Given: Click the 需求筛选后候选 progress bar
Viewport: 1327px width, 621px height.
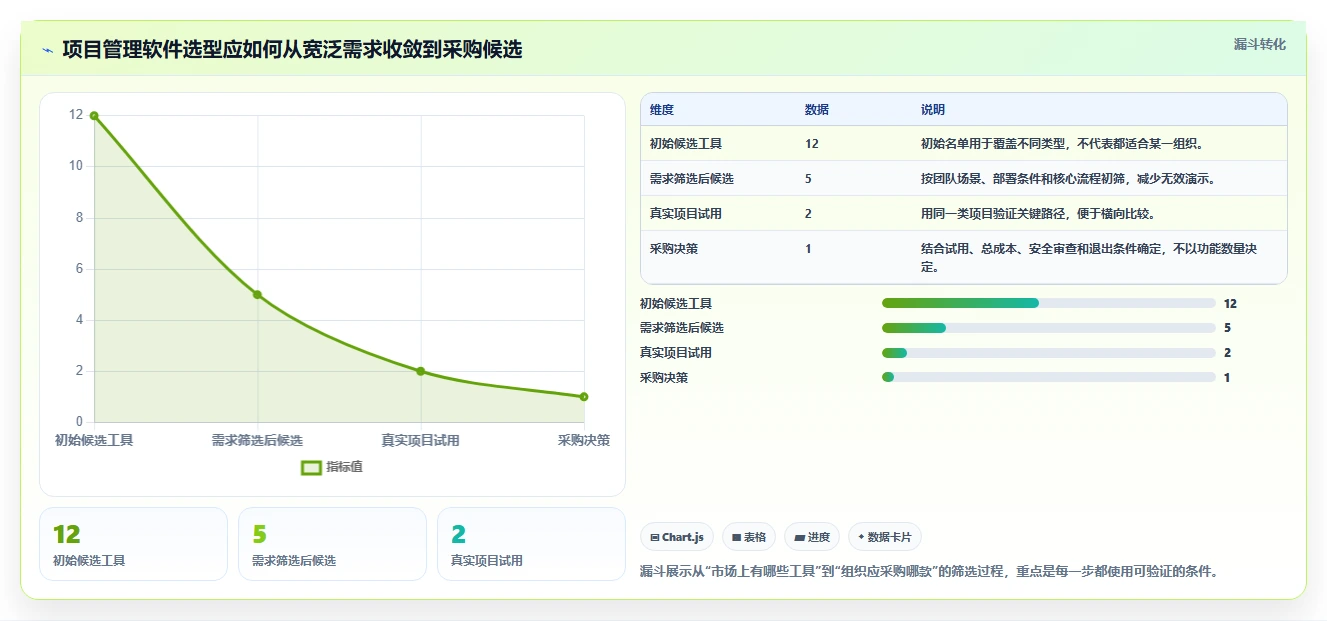Looking at the screenshot, I should (1049, 328).
